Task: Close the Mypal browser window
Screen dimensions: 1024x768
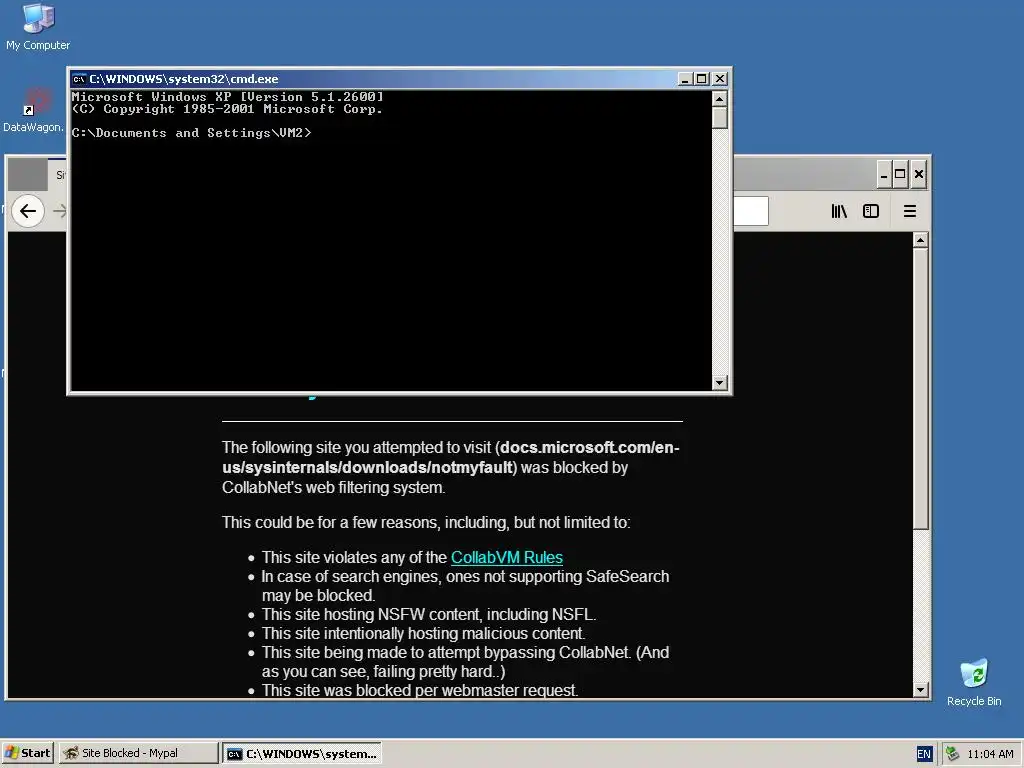Action: 918,174
